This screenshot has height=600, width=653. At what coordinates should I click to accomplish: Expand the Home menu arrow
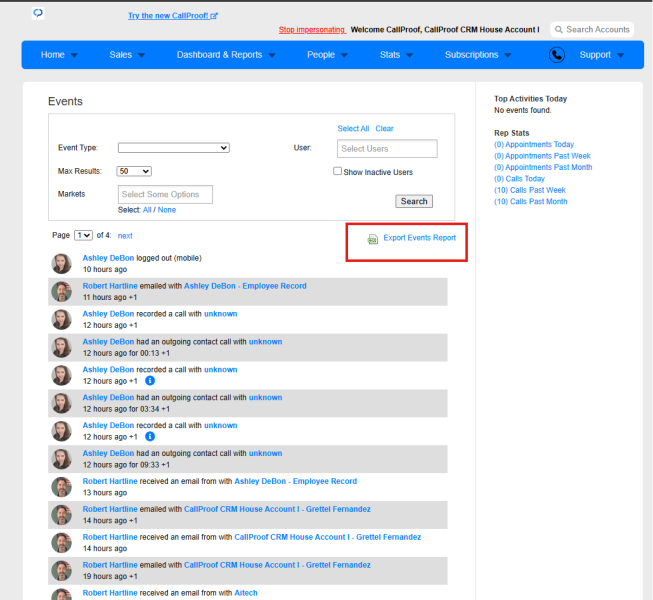point(74,55)
